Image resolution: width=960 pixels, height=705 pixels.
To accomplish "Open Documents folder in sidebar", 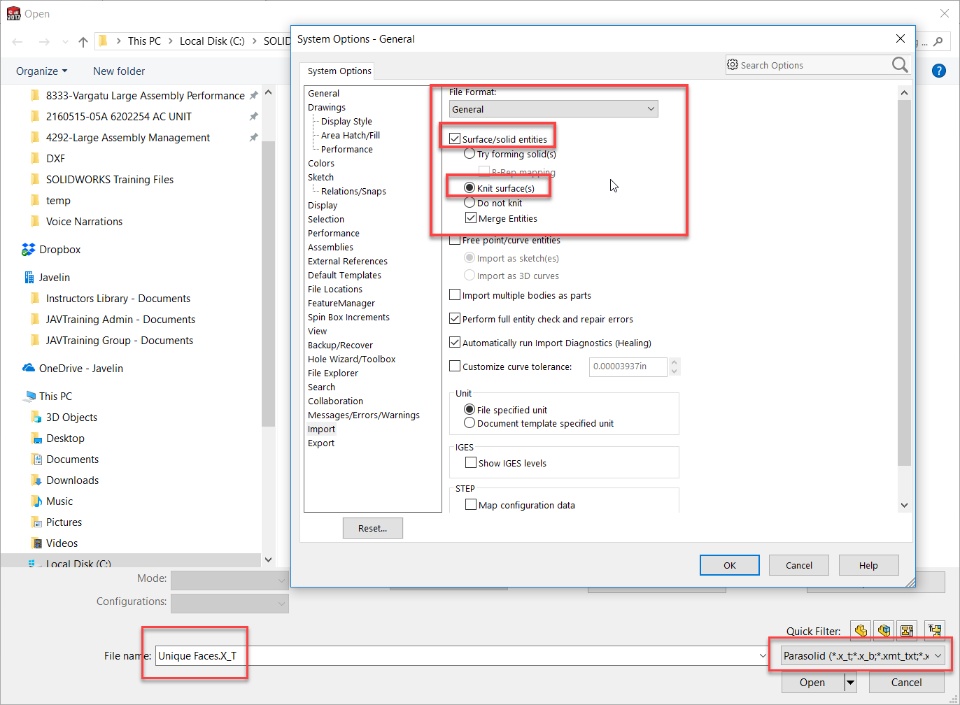I will pos(65,459).
